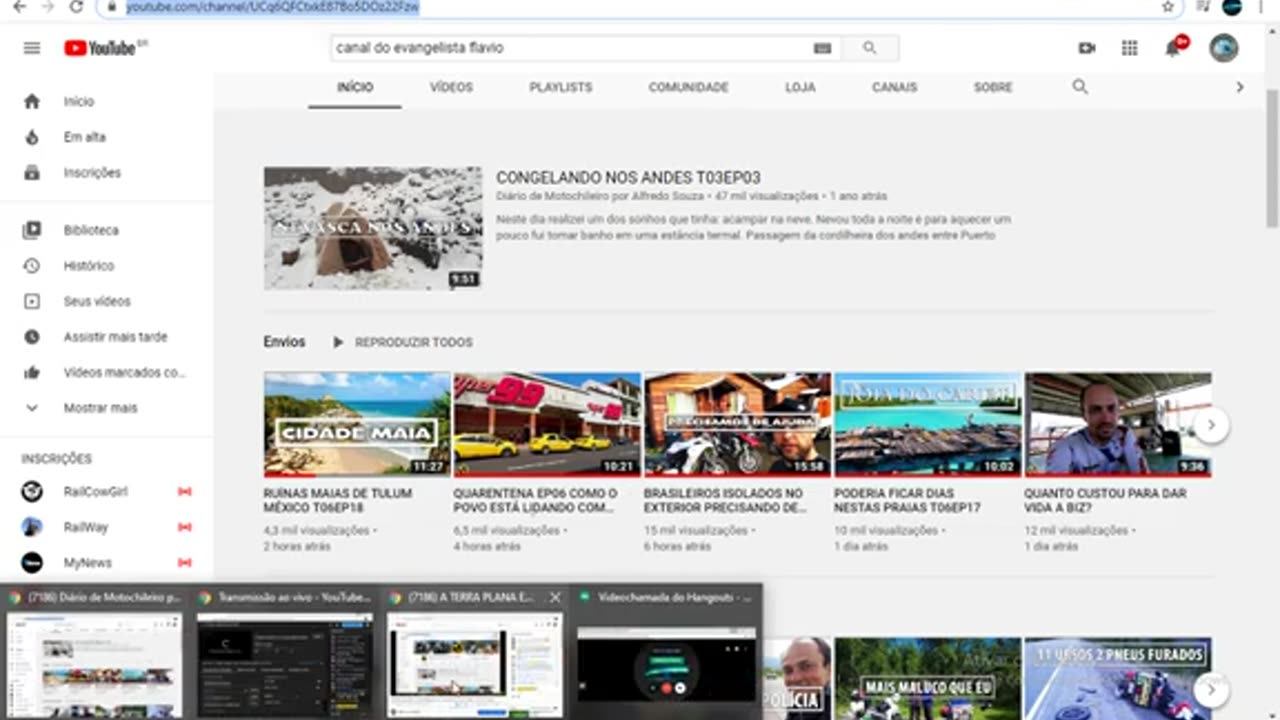Image resolution: width=1280 pixels, height=720 pixels.
Task: Select Videochamada do Hangouts window preview
Action: [x=666, y=652]
